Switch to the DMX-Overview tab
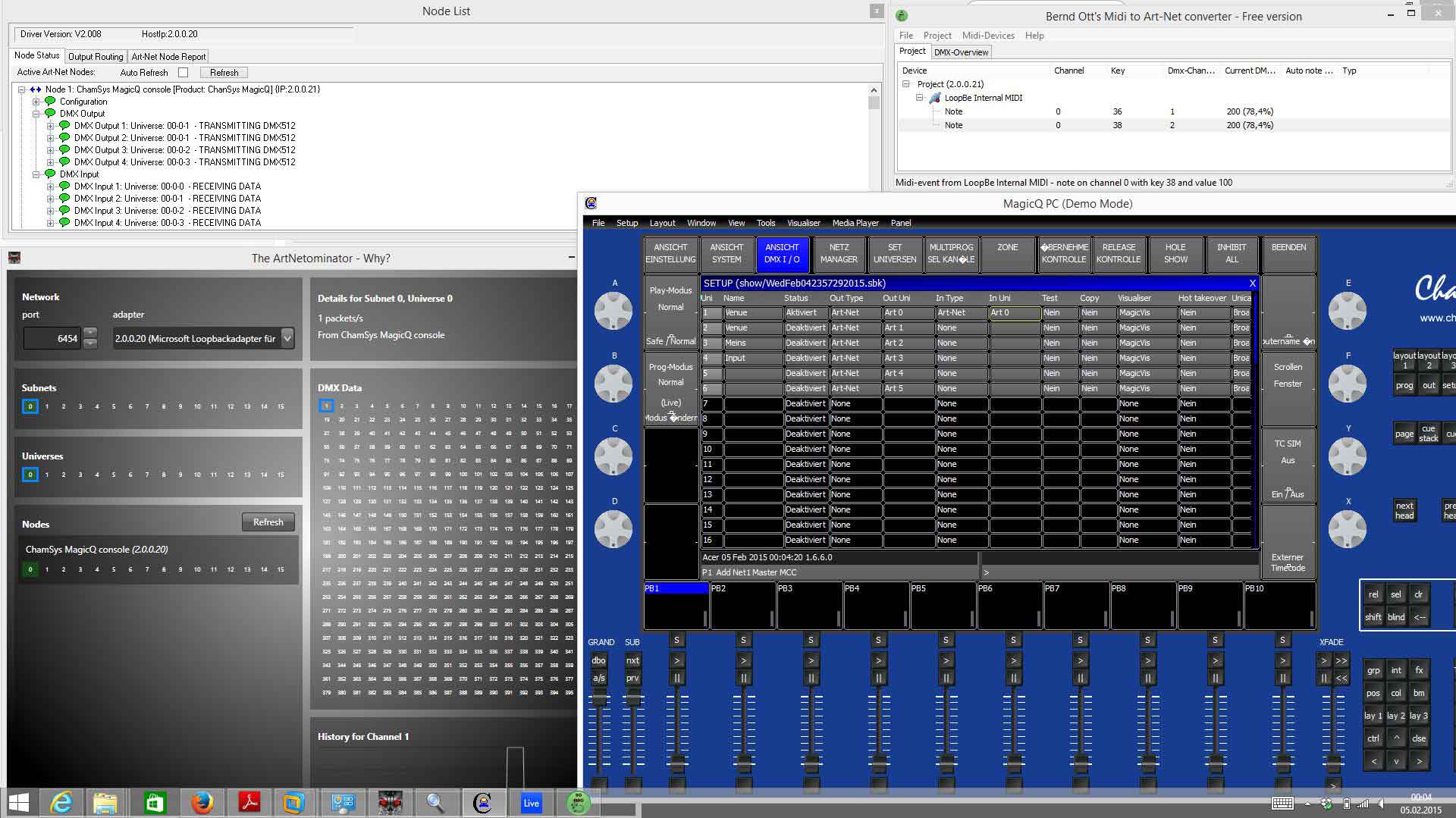1456x818 pixels. point(961,52)
